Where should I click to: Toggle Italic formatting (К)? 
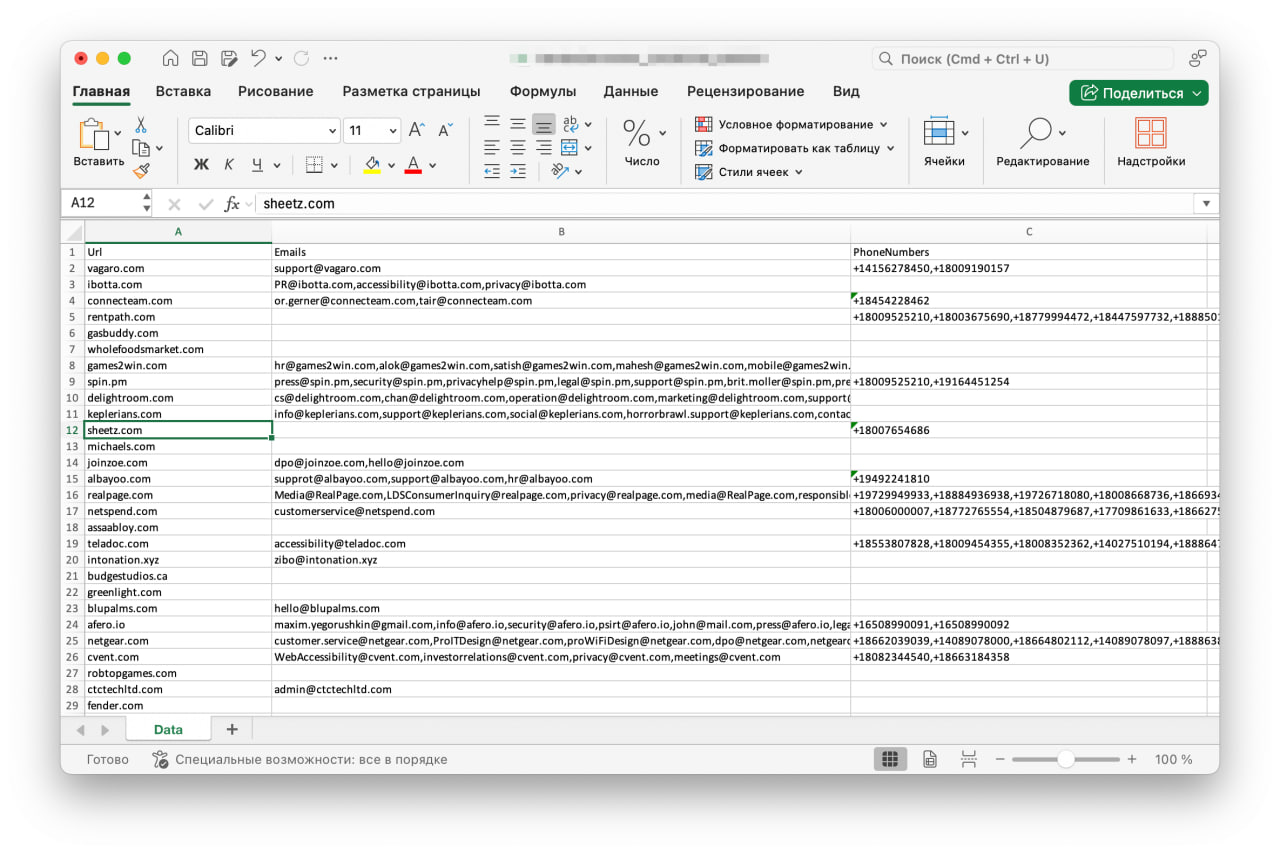point(229,165)
